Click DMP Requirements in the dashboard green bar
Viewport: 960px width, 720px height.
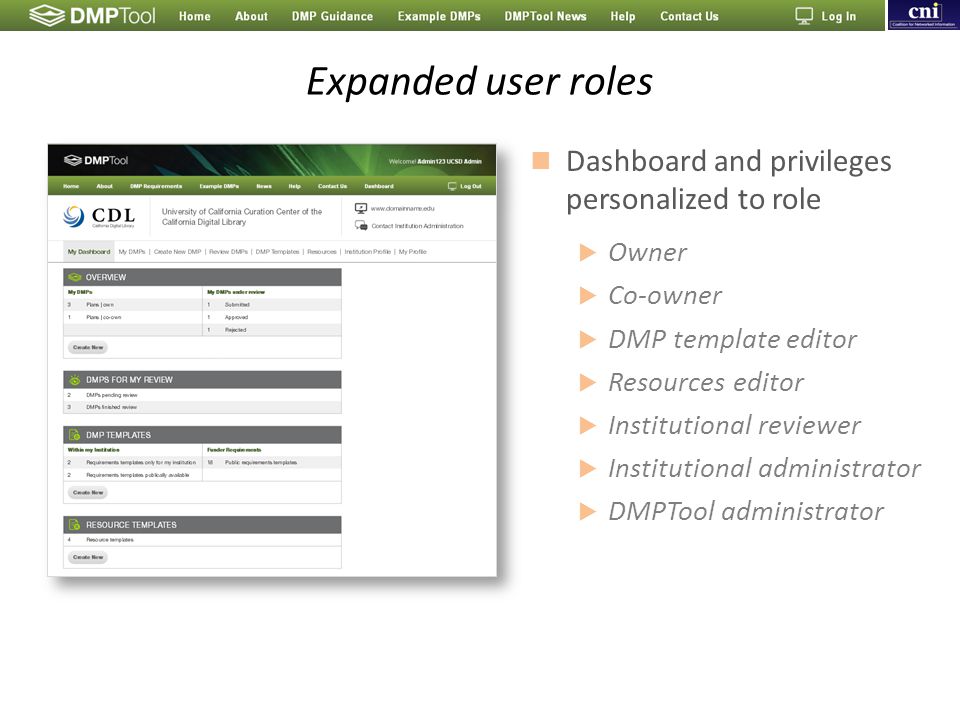coord(156,186)
